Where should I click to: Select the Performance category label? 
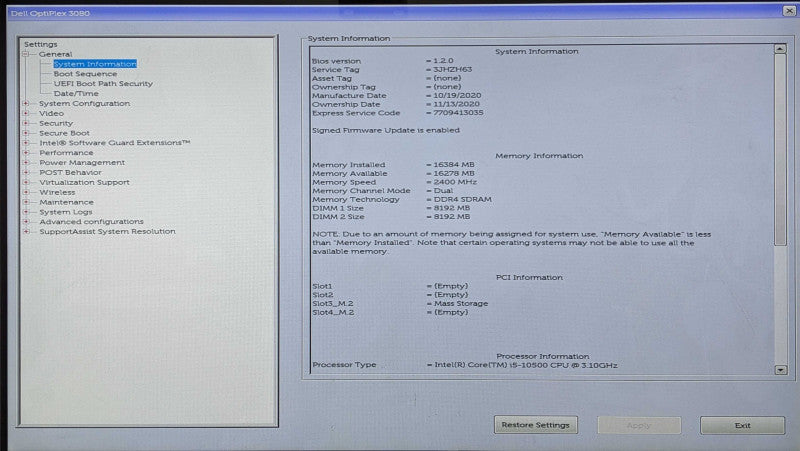[x=66, y=153]
